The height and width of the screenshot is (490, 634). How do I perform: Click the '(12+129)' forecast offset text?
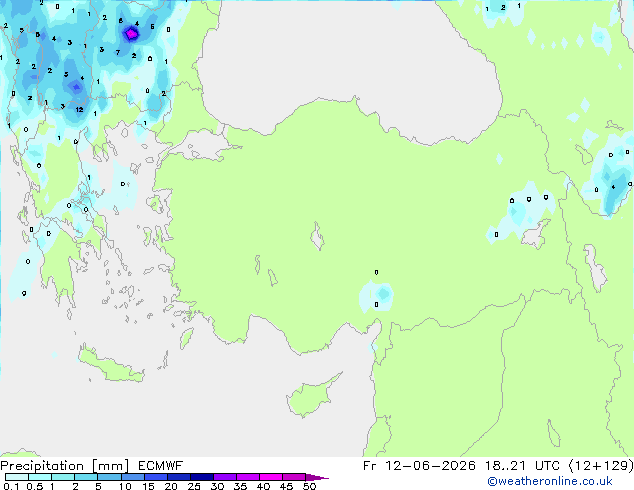601,466
